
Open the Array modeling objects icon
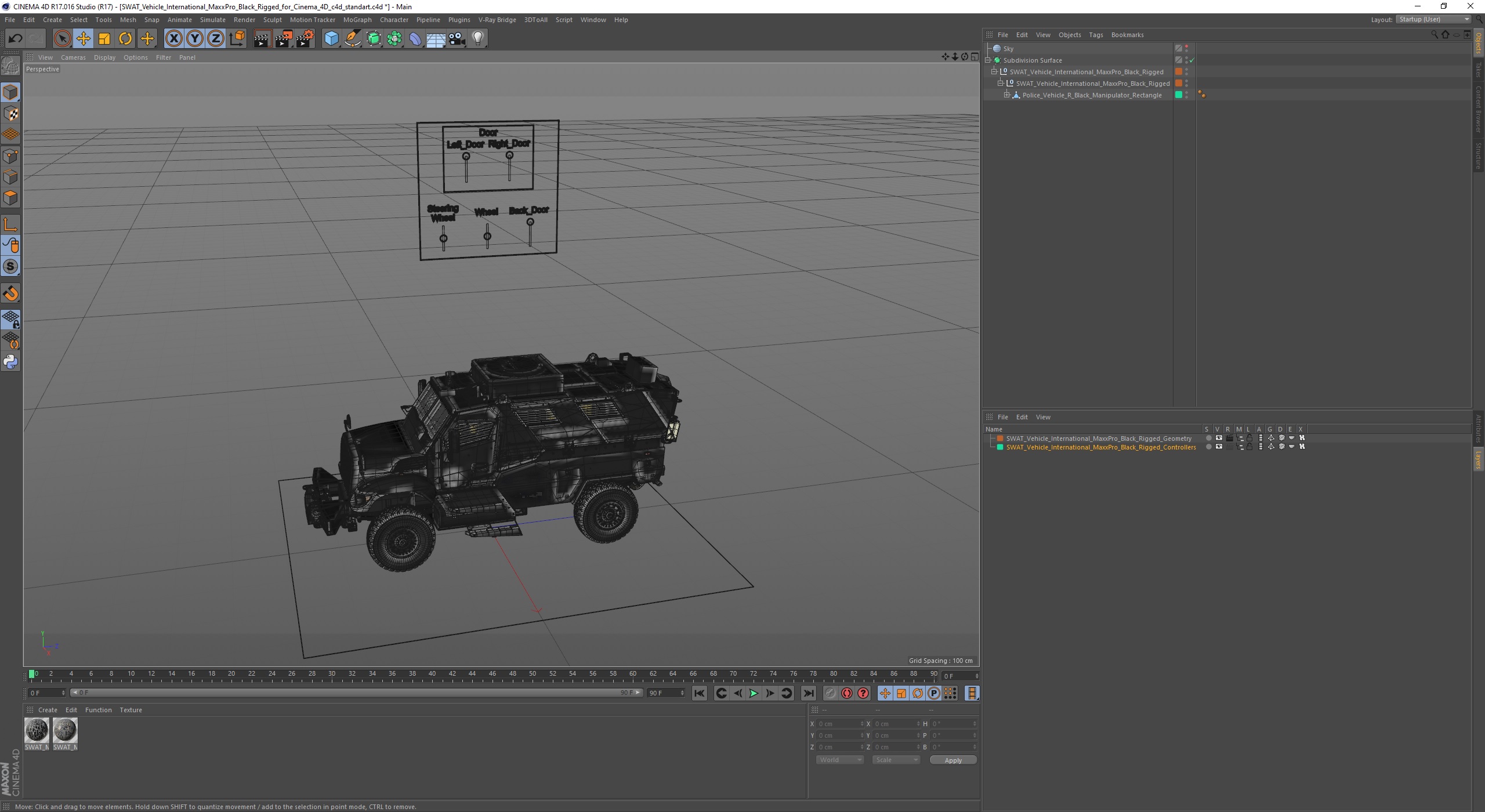[x=394, y=39]
